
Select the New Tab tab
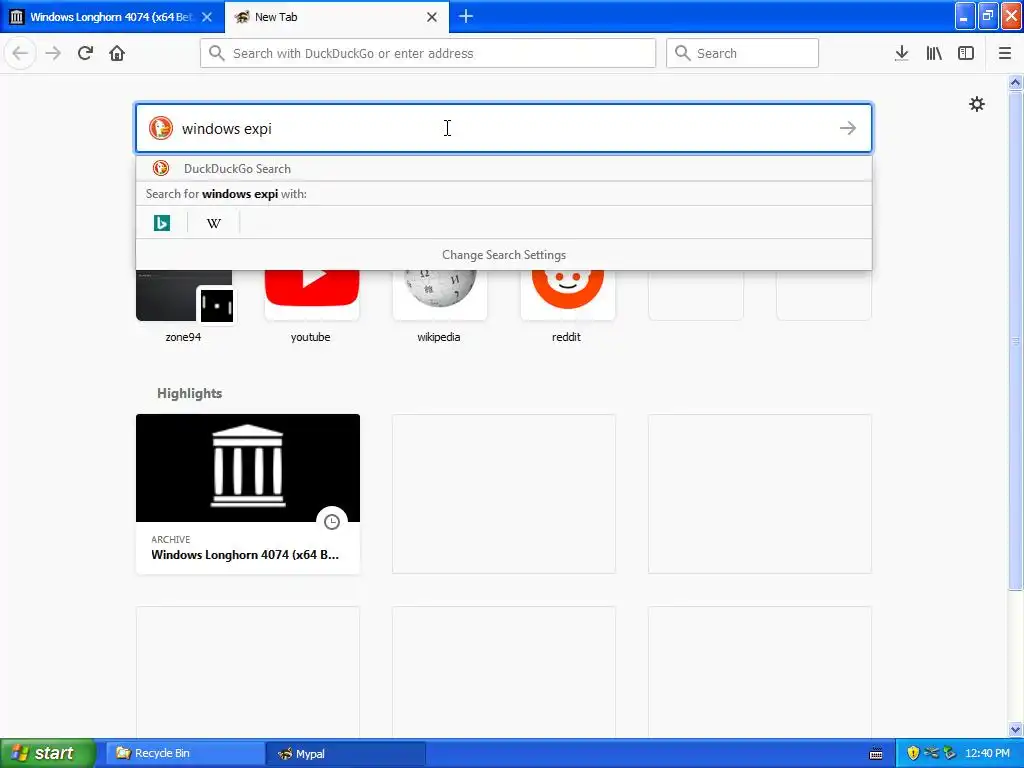pyautogui.click(x=337, y=17)
